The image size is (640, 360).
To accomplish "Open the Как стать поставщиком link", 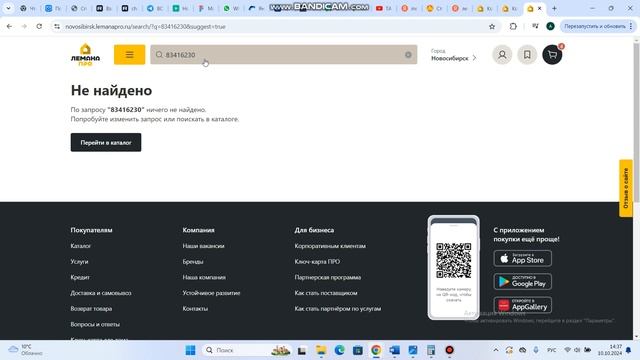I will (326, 293).
